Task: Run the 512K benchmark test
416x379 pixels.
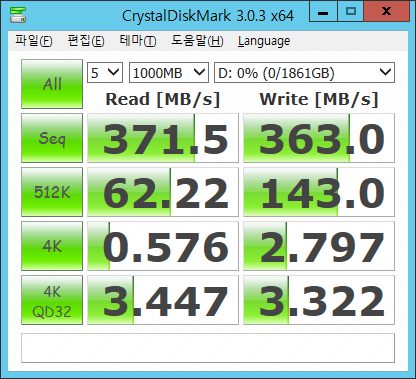Action: click(52, 192)
